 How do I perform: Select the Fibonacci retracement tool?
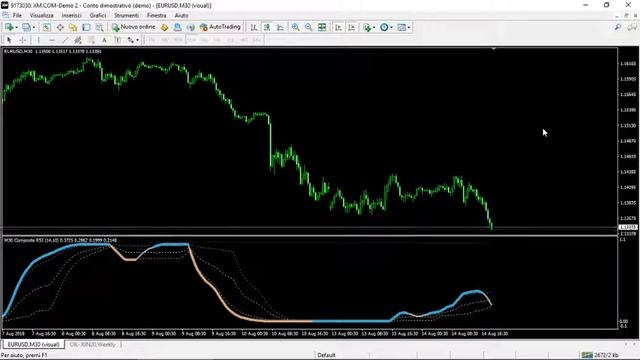tap(91, 40)
